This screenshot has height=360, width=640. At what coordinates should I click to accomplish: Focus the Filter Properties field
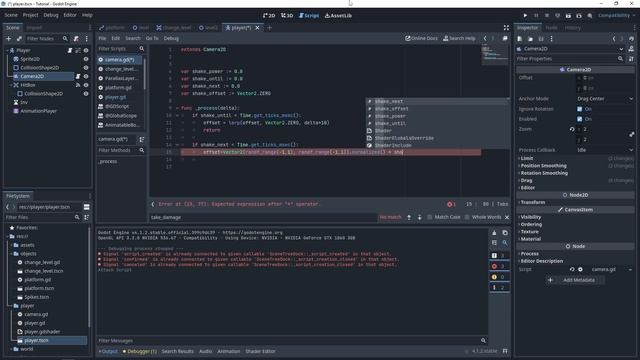pyautogui.click(x=570, y=59)
